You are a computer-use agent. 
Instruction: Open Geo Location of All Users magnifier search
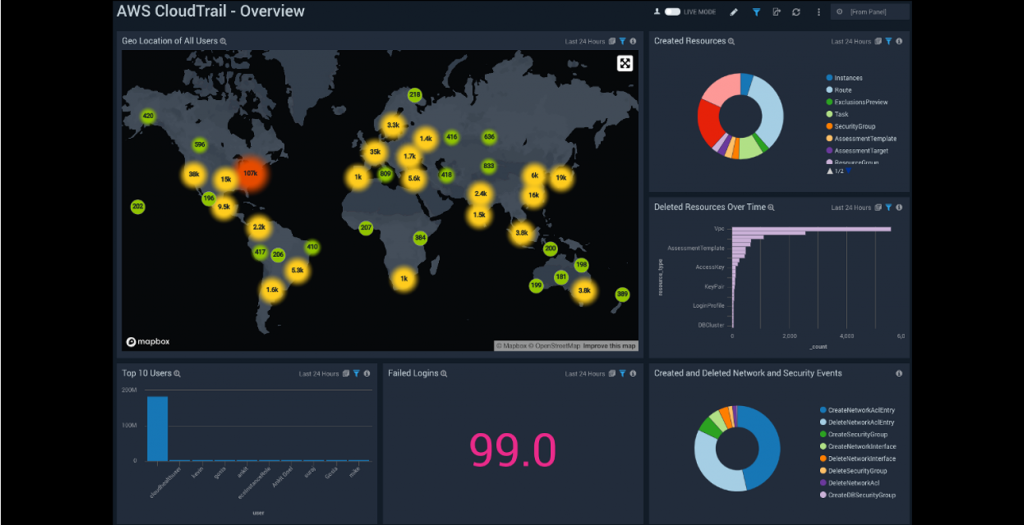tap(223, 41)
